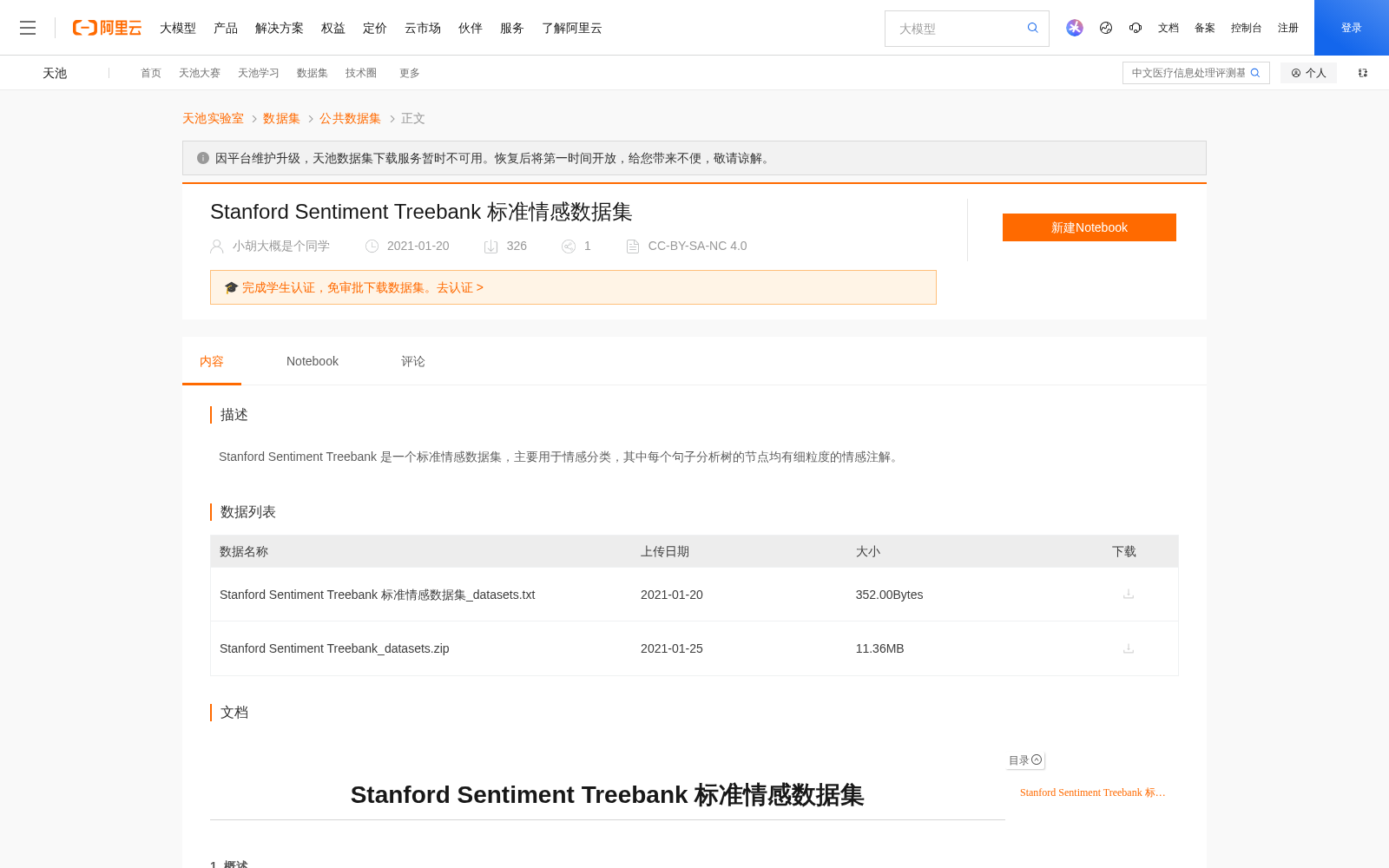This screenshot has height=868, width=1389.
Task: Open the 伙伴 menu item
Action: pos(471,28)
